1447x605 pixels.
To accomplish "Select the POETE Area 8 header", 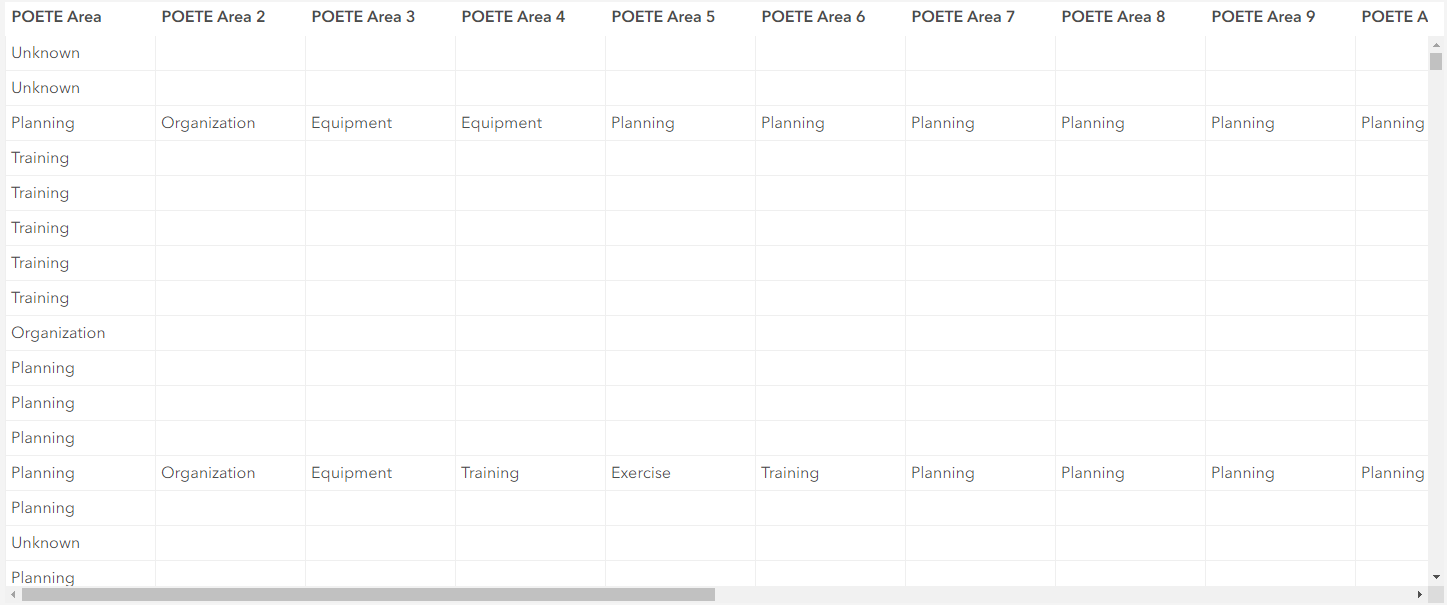I will (1113, 17).
